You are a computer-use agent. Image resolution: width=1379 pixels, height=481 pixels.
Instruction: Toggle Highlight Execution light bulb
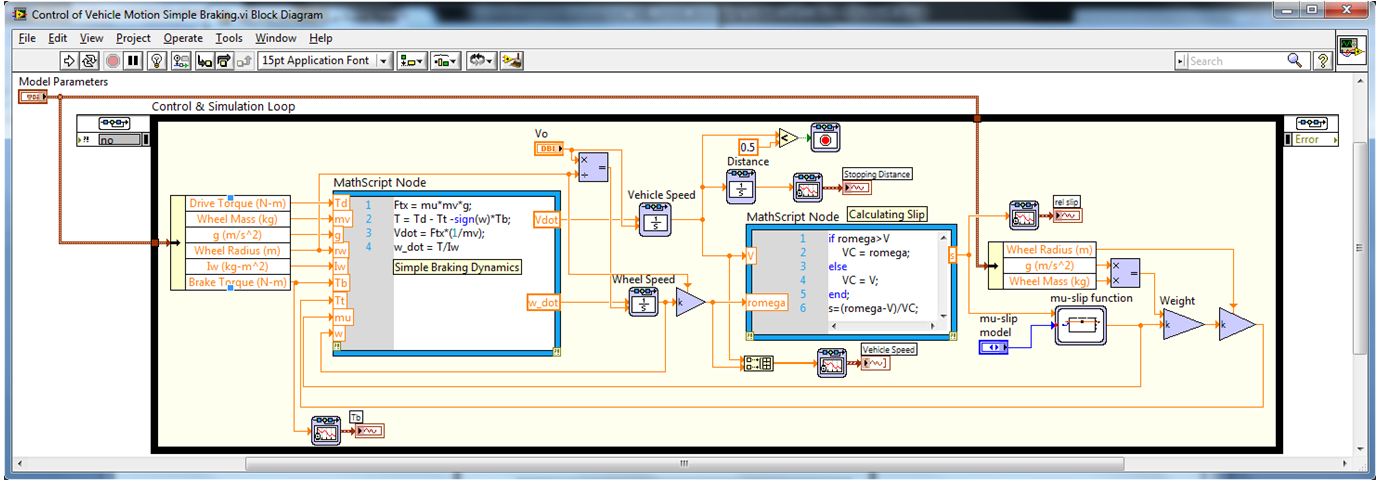[157, 61]
